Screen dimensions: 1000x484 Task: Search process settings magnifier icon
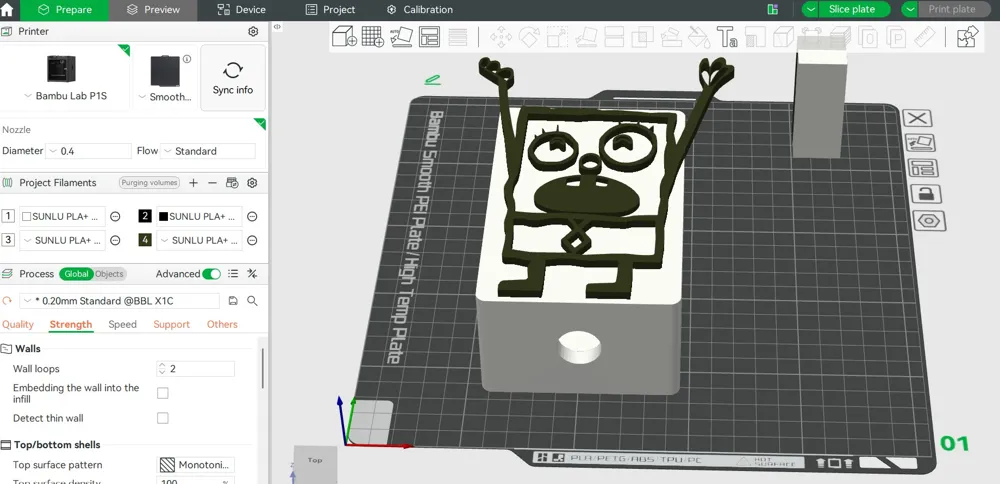point(252,301)
